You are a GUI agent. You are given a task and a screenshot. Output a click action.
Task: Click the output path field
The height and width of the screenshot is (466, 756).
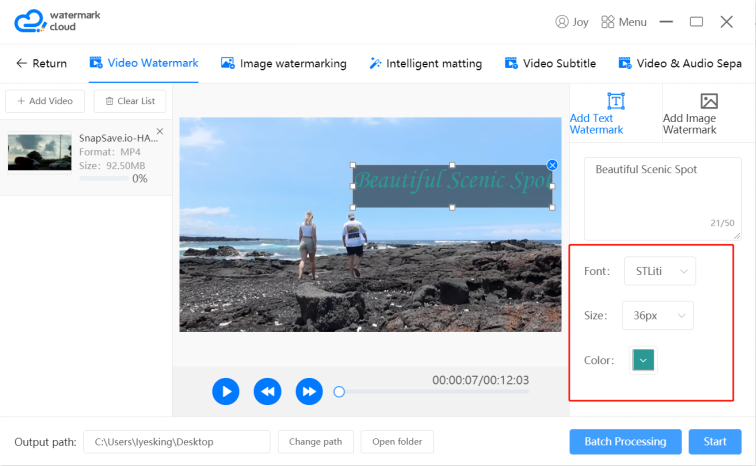[176, 442]
